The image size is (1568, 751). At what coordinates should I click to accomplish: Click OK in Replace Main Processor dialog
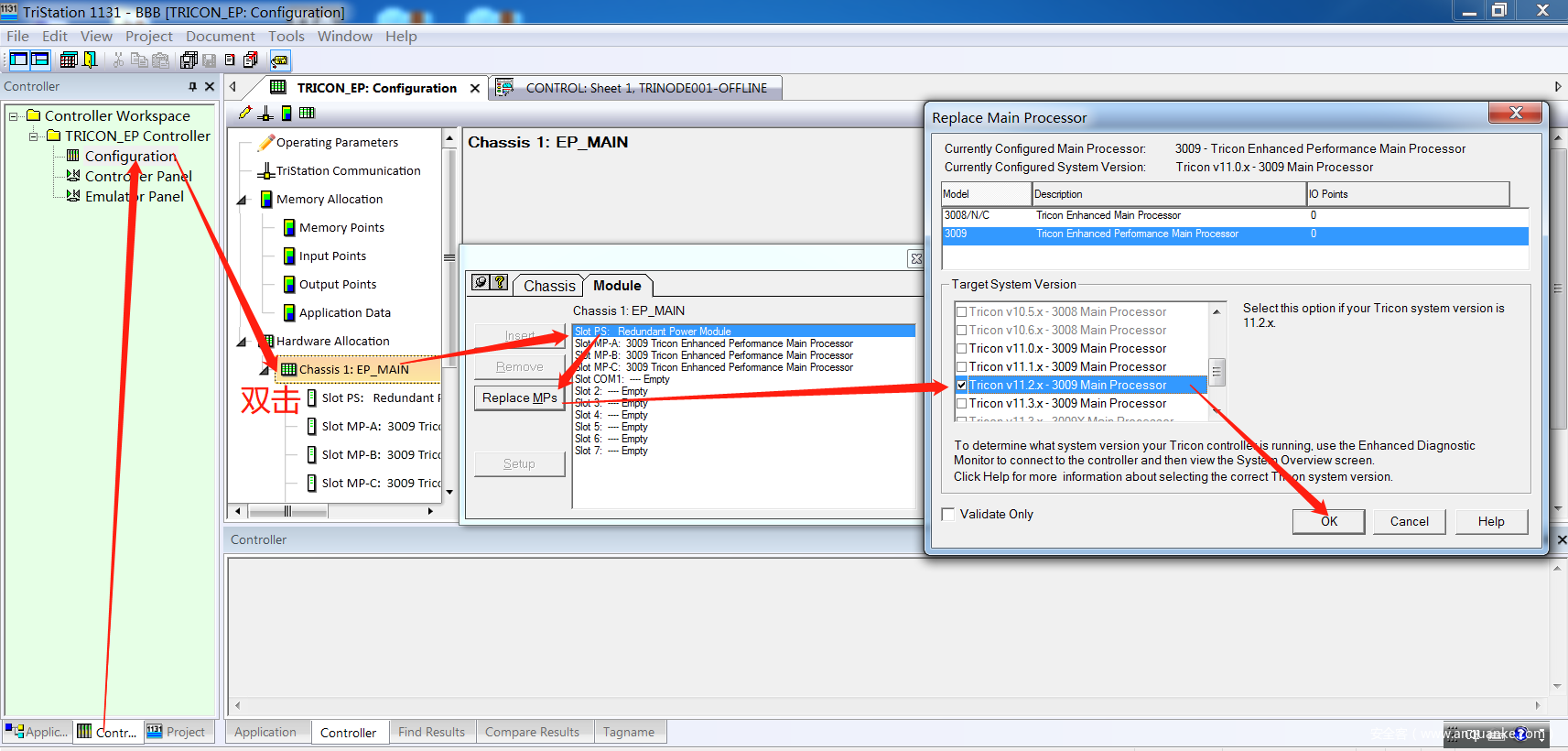tap(1329, 521)
